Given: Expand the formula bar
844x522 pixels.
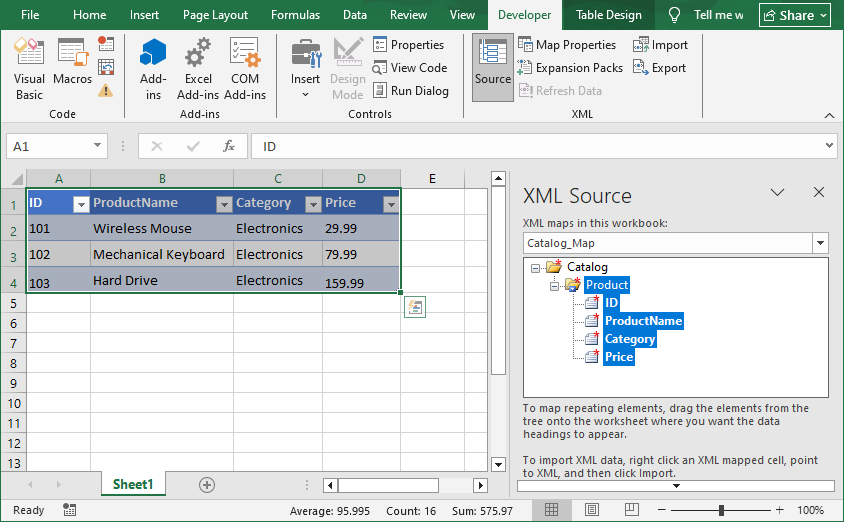Looking at the screenshot, I should (829, 145).
